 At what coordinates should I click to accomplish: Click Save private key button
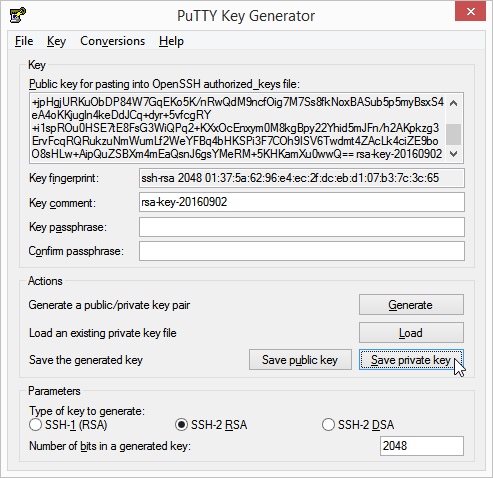coord(411,360)
